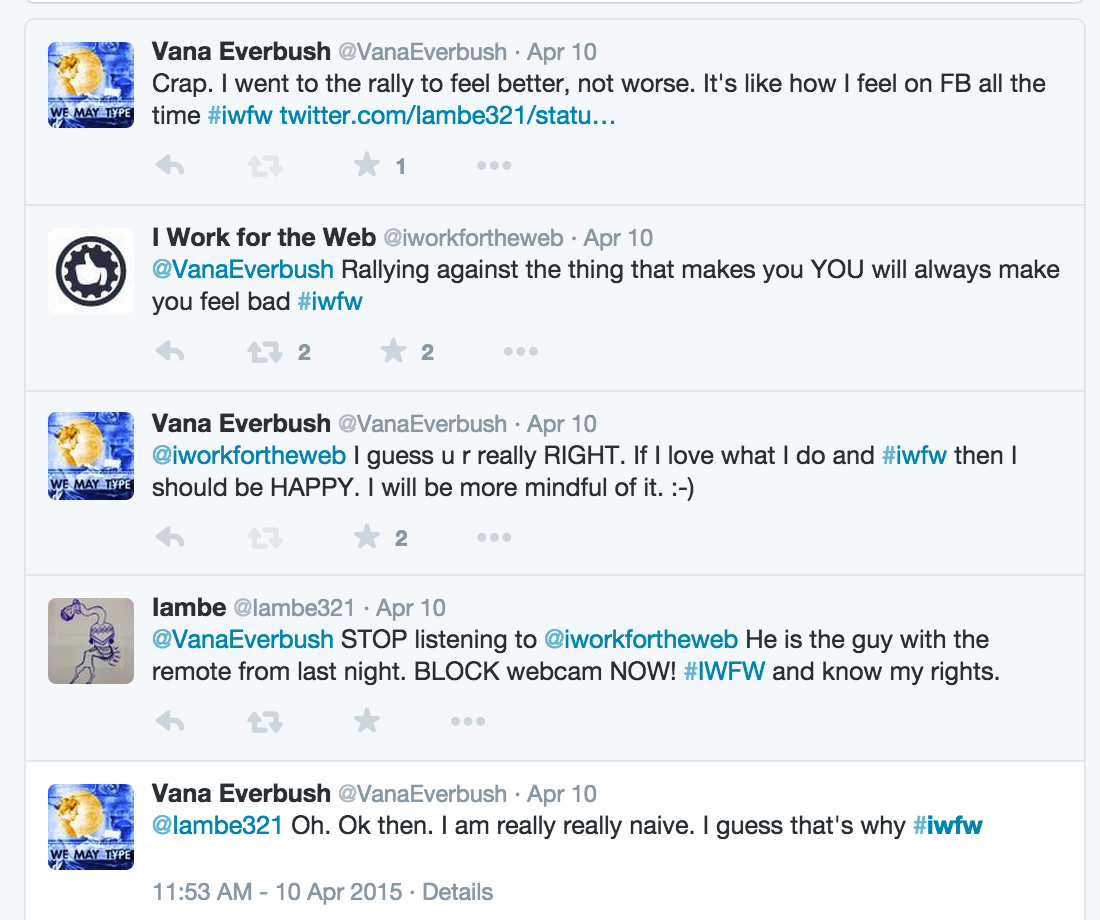Retweet Vana's 'should be HAPPY' tweet
This screenshot has width=1100, height=920.
[264, 538]
